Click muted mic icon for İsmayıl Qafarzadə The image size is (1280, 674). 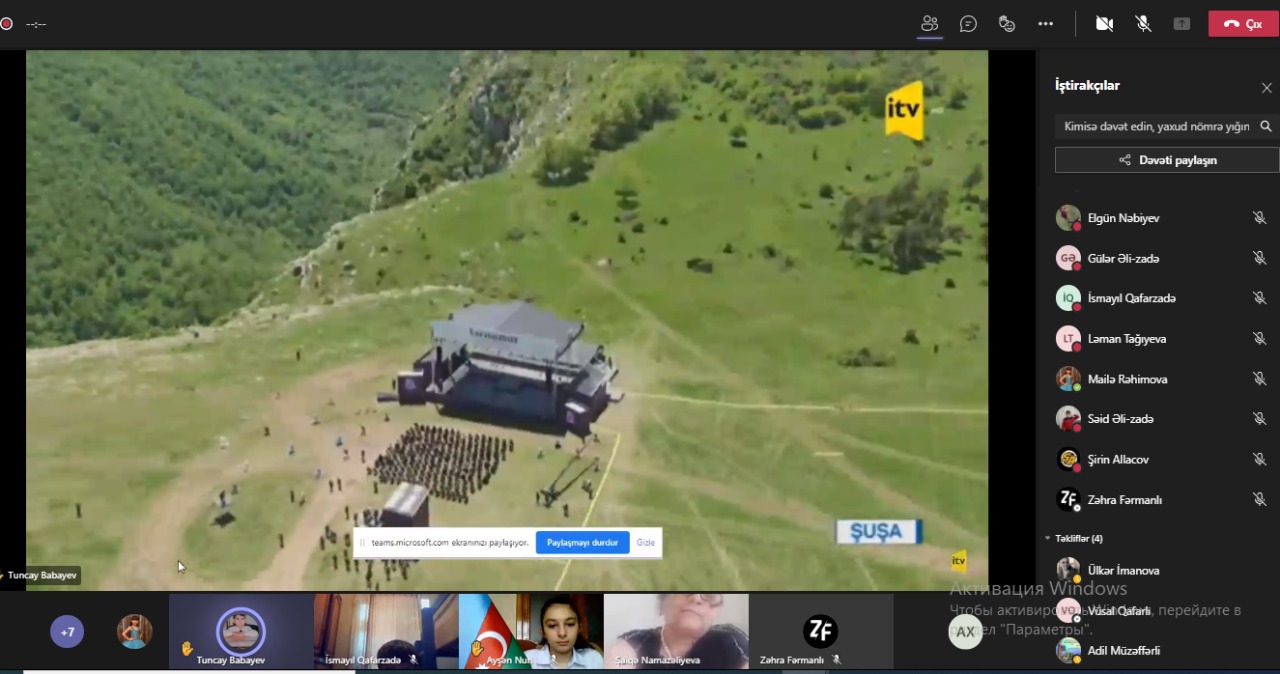coord(1259,298)
